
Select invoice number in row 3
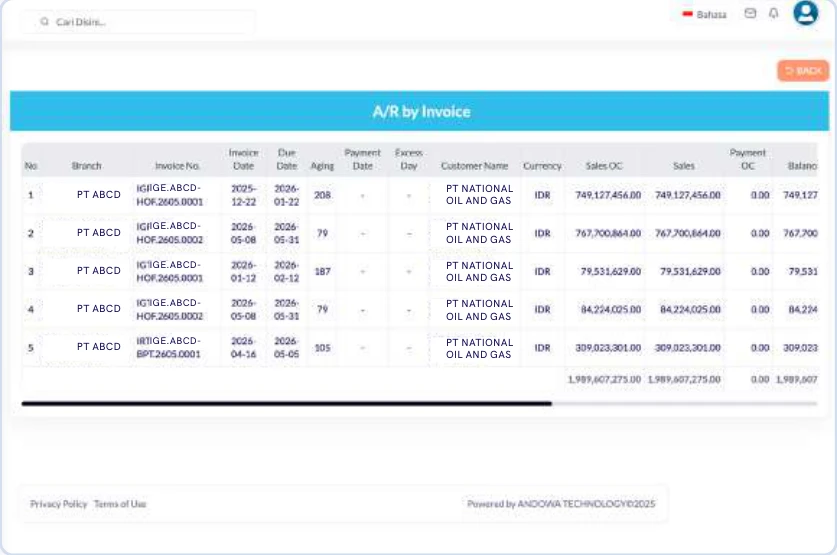pyautogui.click(x=170, y=271)
